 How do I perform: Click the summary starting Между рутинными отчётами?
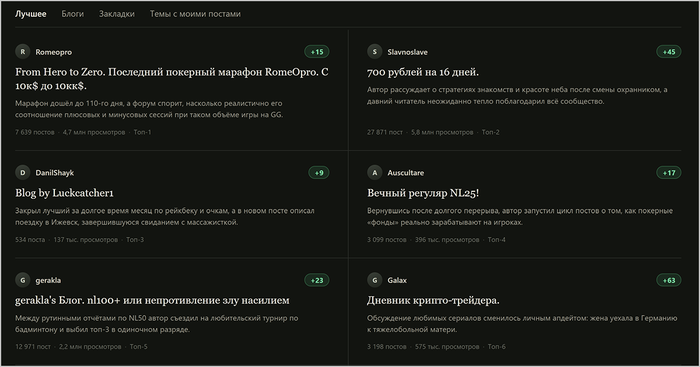coord(157,324)
